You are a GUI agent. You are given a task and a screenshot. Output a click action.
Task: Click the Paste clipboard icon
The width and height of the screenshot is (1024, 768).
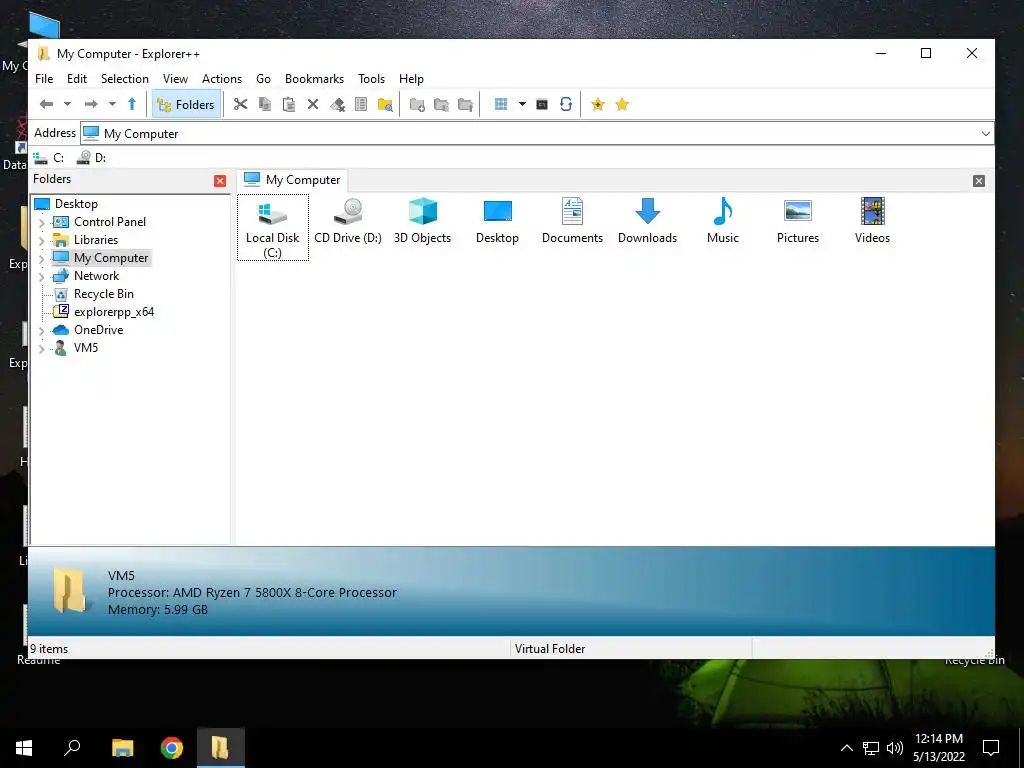tap(289, 104)
